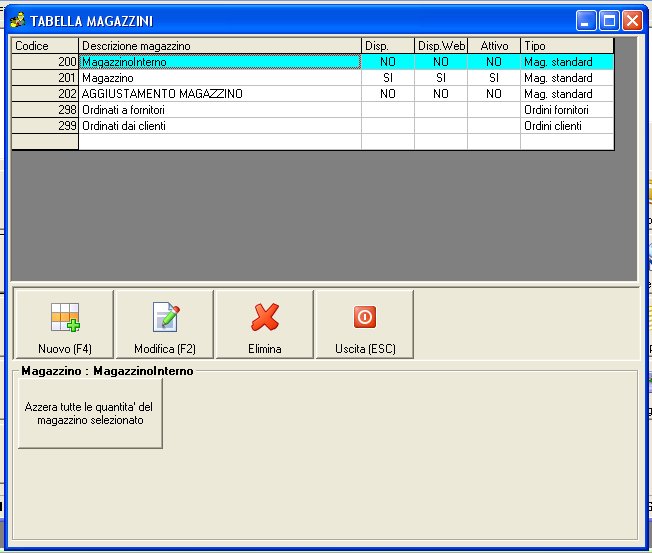The image size is (652, 553).
Task: Click the 'Codice' column header
Action: pos(45,46)
